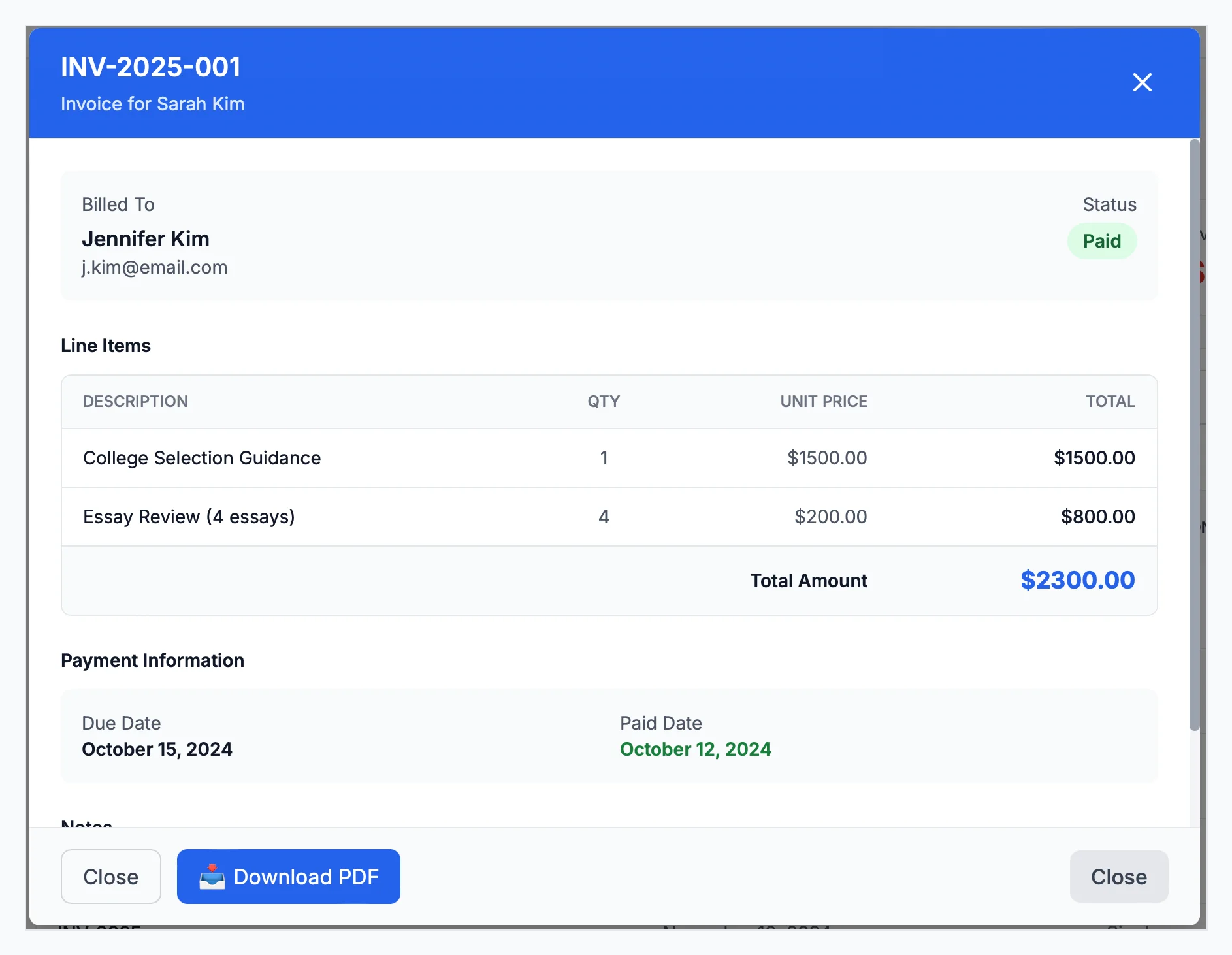This screenshot has height=955, width=1232.
Task: Click the Total Amount value $2300.00
Action: (x=1077, y=580)
